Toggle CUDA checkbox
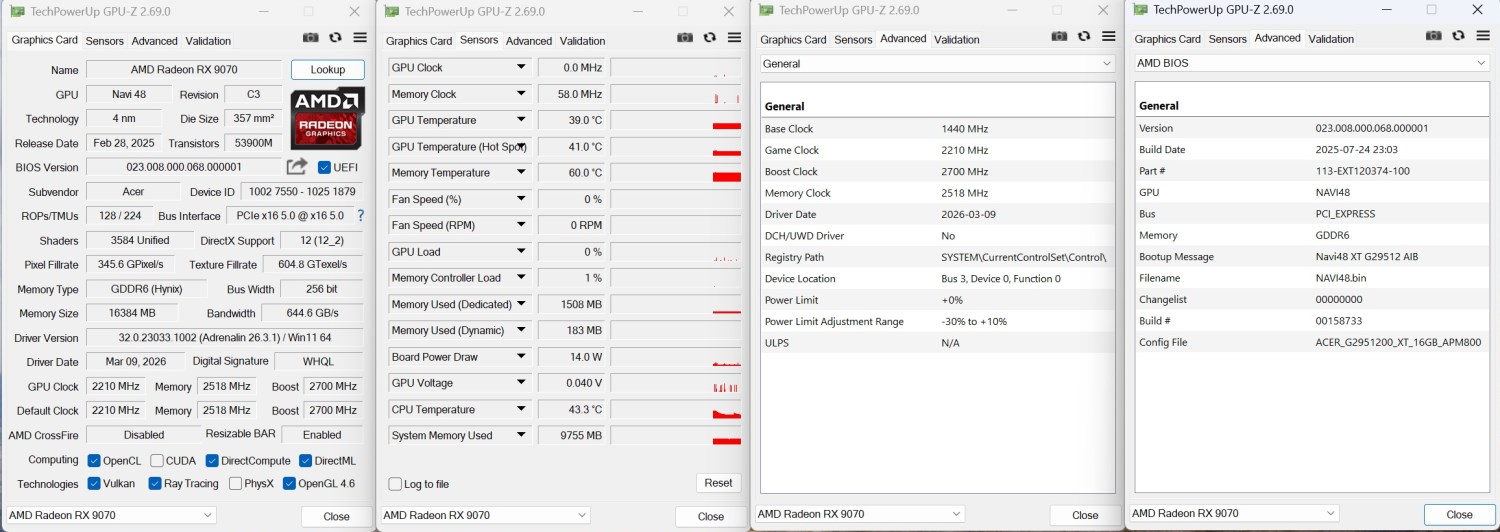 click(158, 461)
